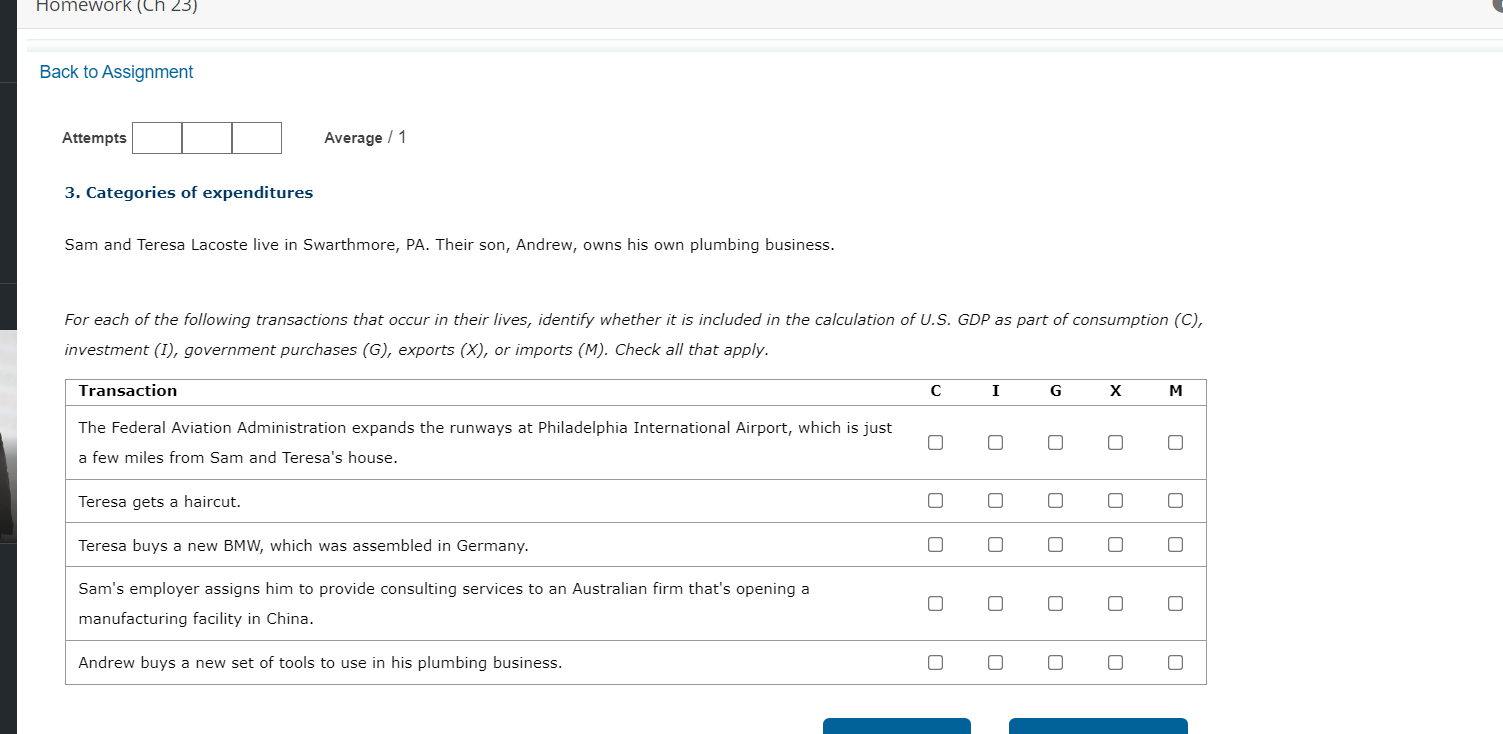Click the 'M' column header in table
1503x734 pixels.
(x=1175, y=391)
